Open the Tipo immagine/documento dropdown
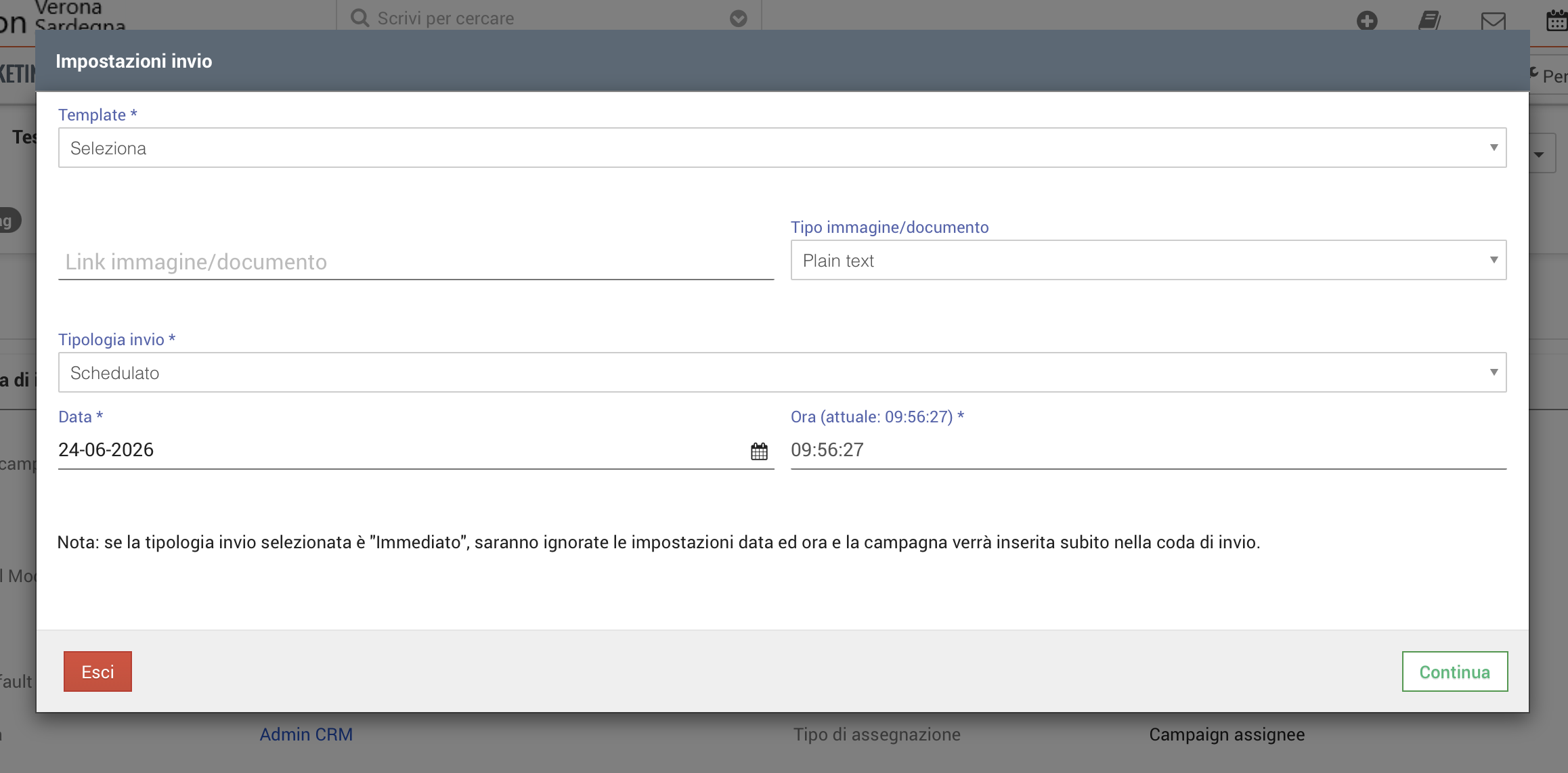This screenshot has width=1568, height=773. [x=1148, y=260]
